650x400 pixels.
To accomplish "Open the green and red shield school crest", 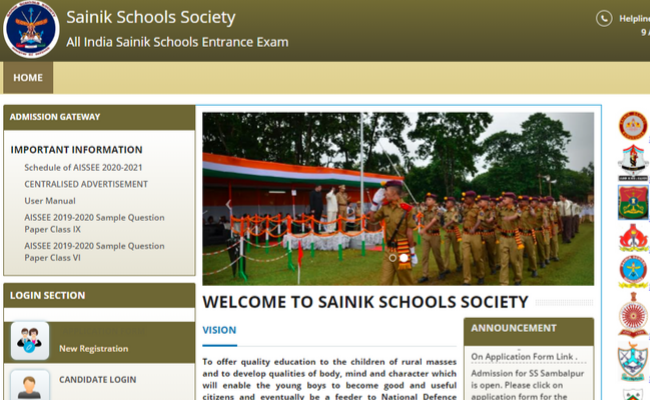I will (632, 200).
